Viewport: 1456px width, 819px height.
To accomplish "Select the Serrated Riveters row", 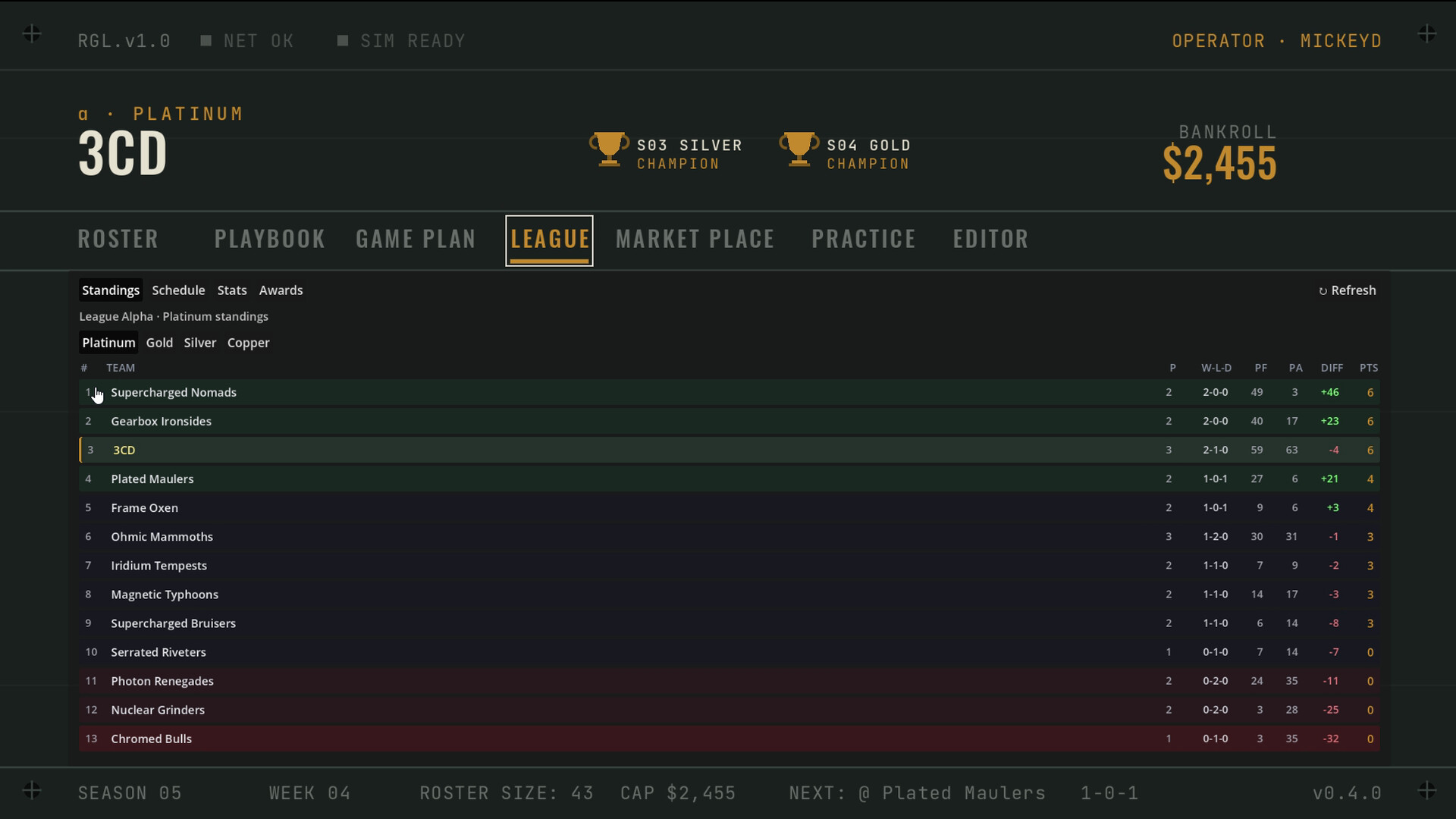I will click(x=729, y=652).
